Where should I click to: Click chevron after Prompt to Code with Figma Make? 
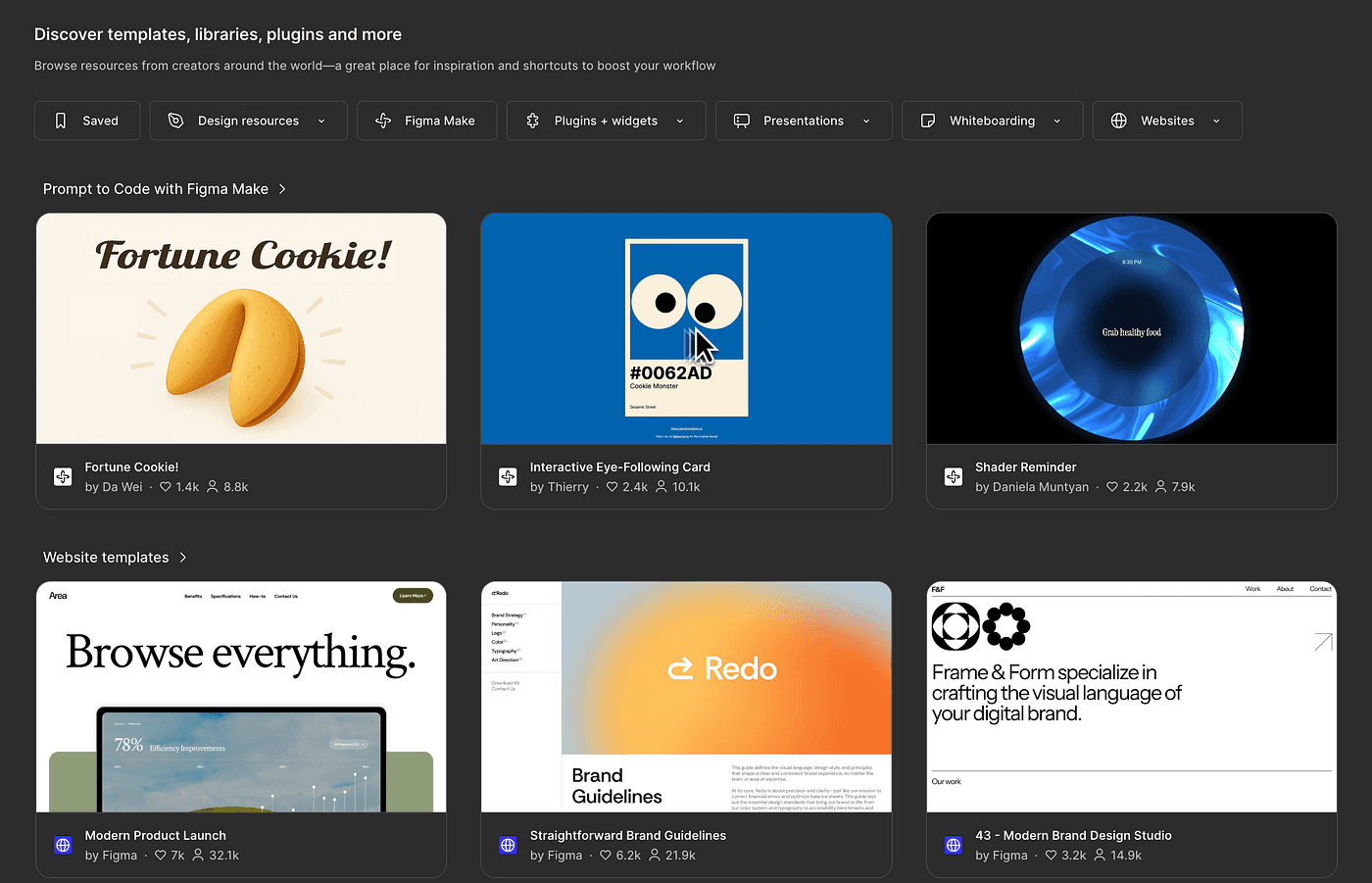[x=282, y=189]
